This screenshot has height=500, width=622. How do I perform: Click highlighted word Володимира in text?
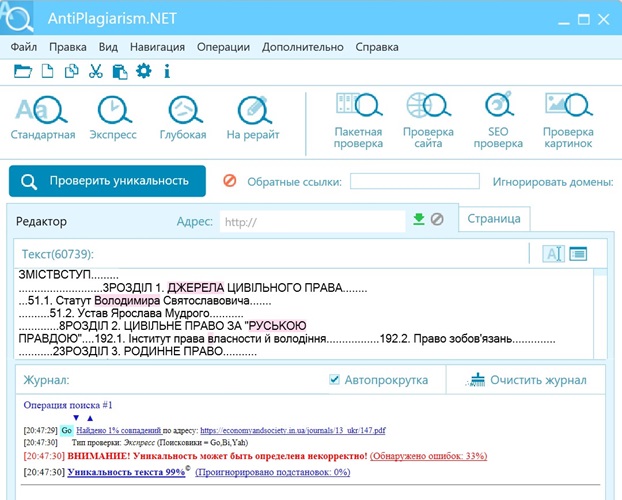[x=127, y=300]
